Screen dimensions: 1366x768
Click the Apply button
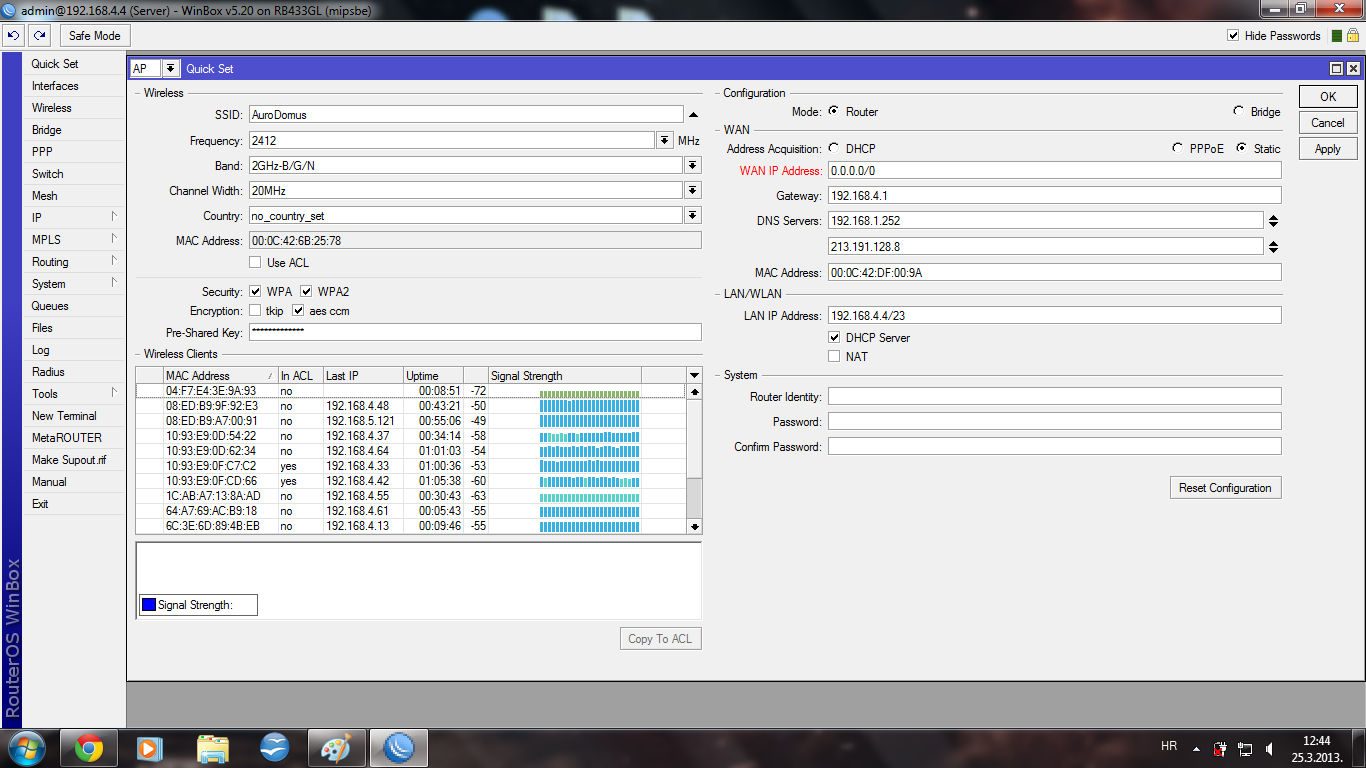(x=1328, y=149)
